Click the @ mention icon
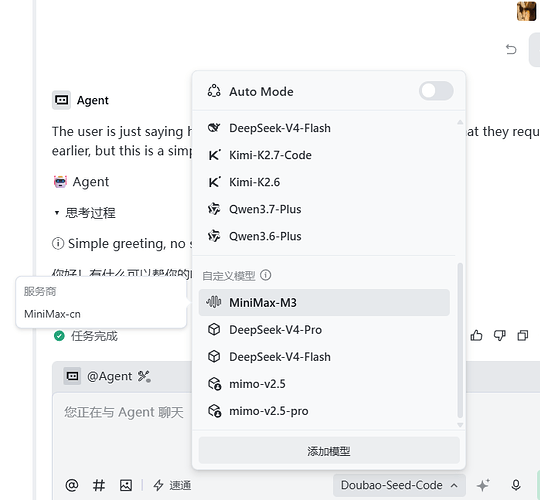 click(72, 485)
